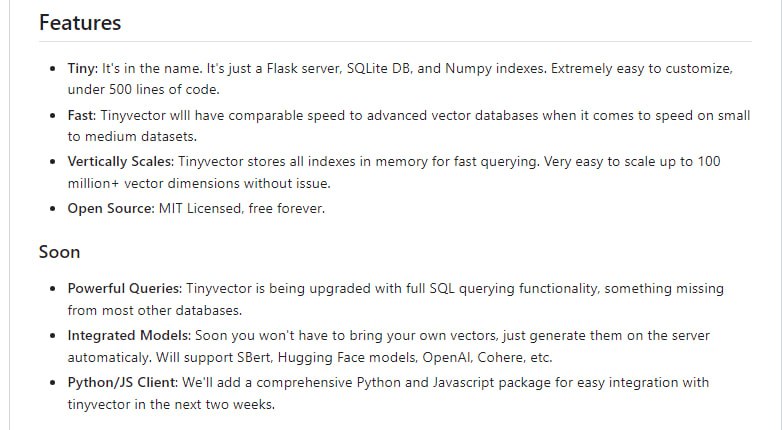Click the Features heading
Viewport: 782px width, 430px height.
(x=80, y=22)
